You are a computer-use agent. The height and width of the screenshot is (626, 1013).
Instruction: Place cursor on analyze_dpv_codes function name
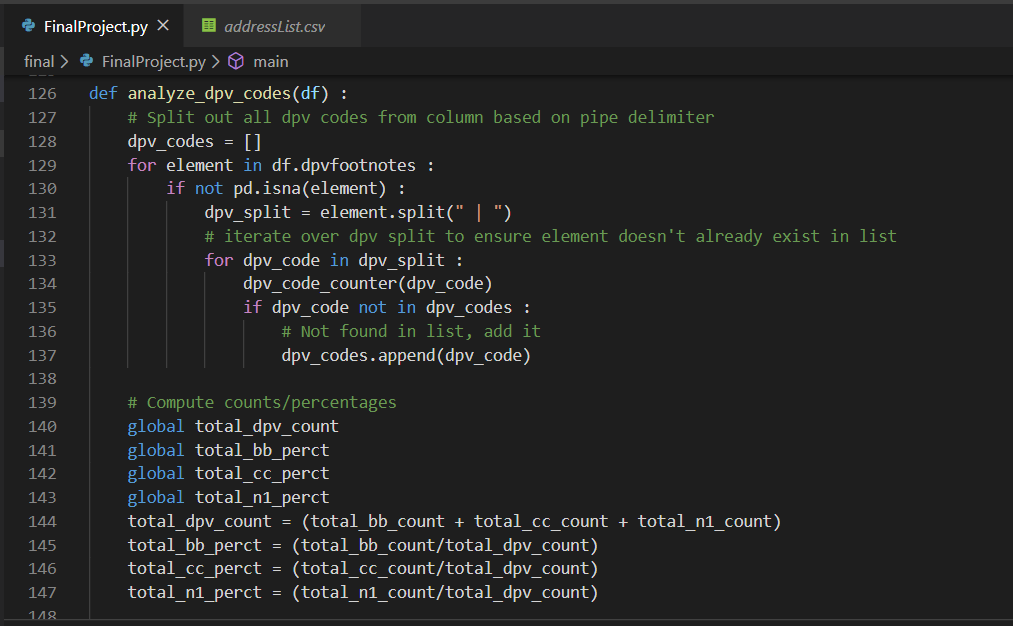coord(209,93)
